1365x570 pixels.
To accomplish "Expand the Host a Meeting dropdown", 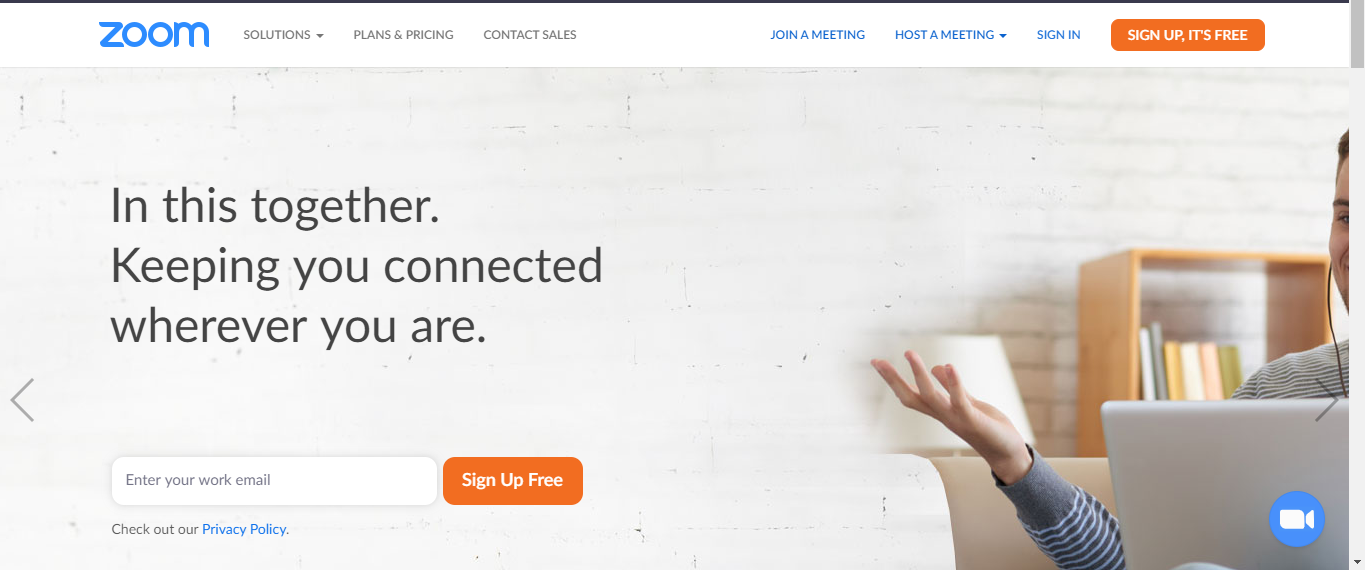I will coord(950,35).
